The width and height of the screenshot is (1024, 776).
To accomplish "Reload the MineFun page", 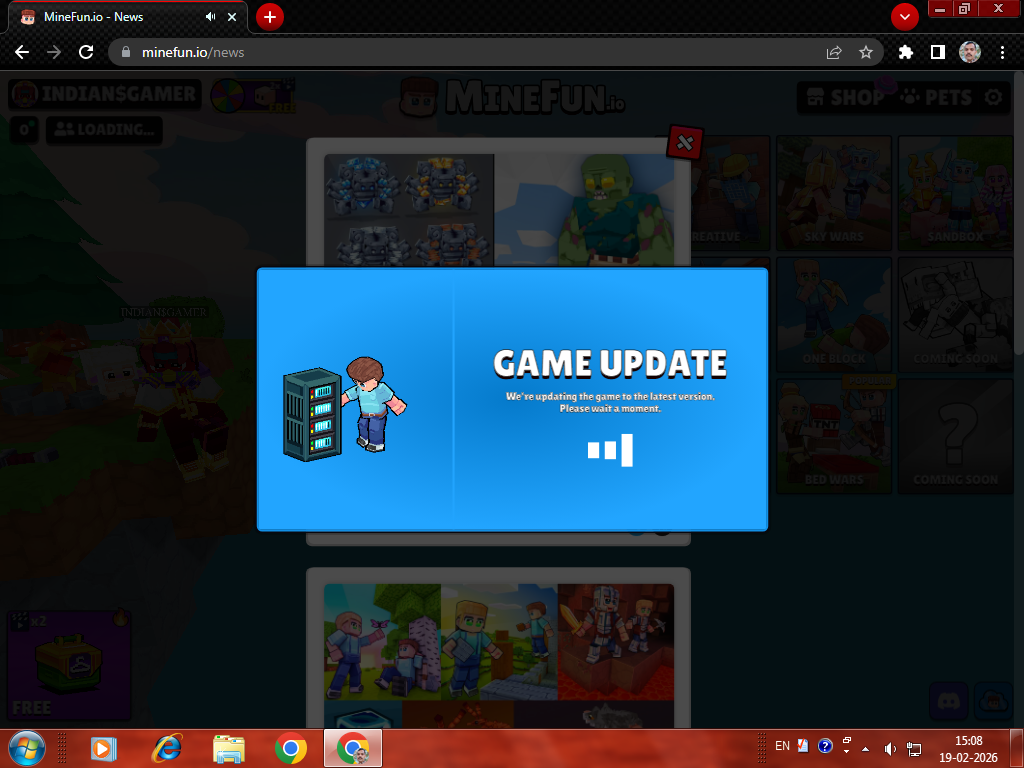I will (x=86, y=52).
